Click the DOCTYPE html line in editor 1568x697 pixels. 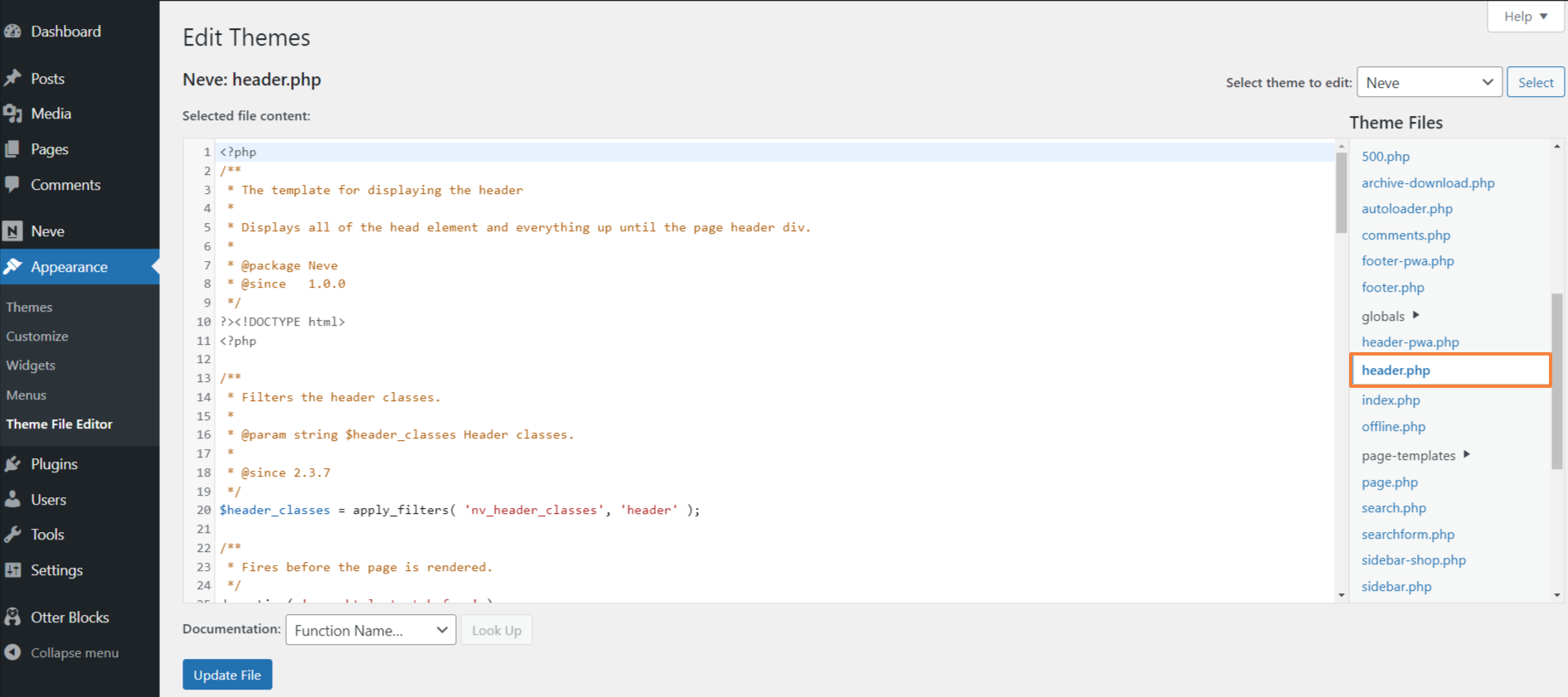pos(282,322)
